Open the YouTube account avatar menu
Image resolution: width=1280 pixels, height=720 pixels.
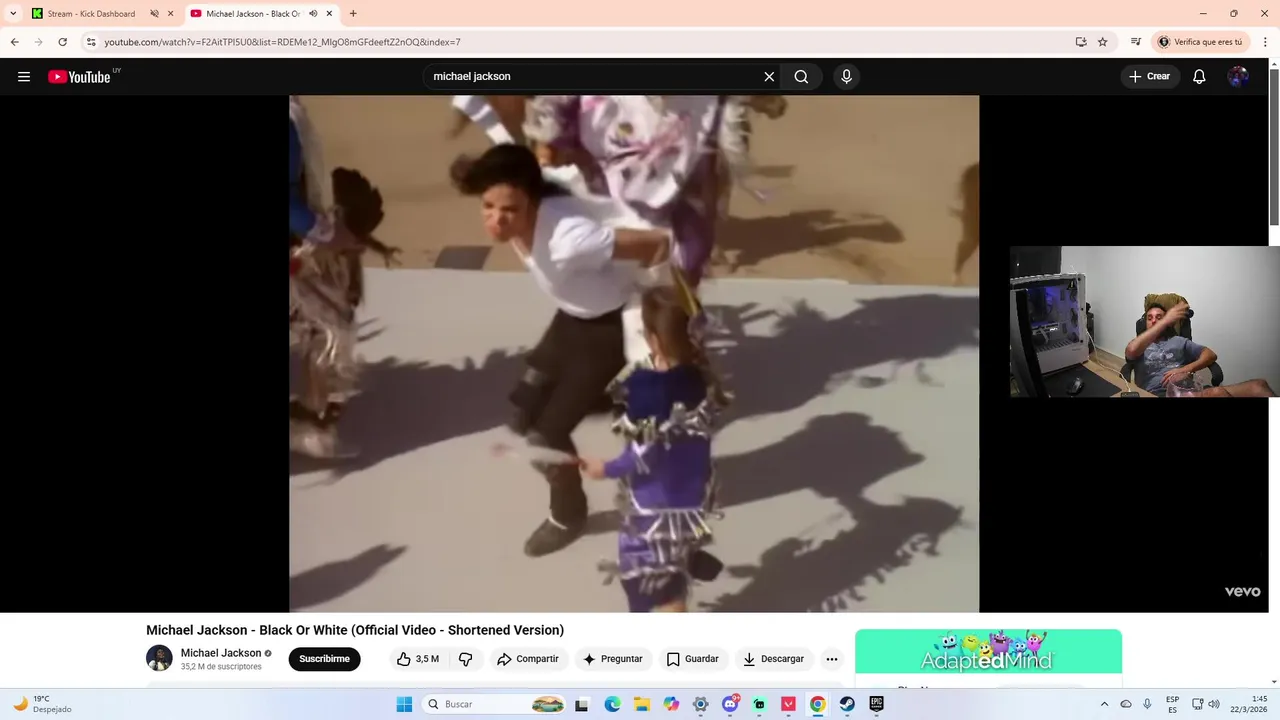[x=1238, y=77]
